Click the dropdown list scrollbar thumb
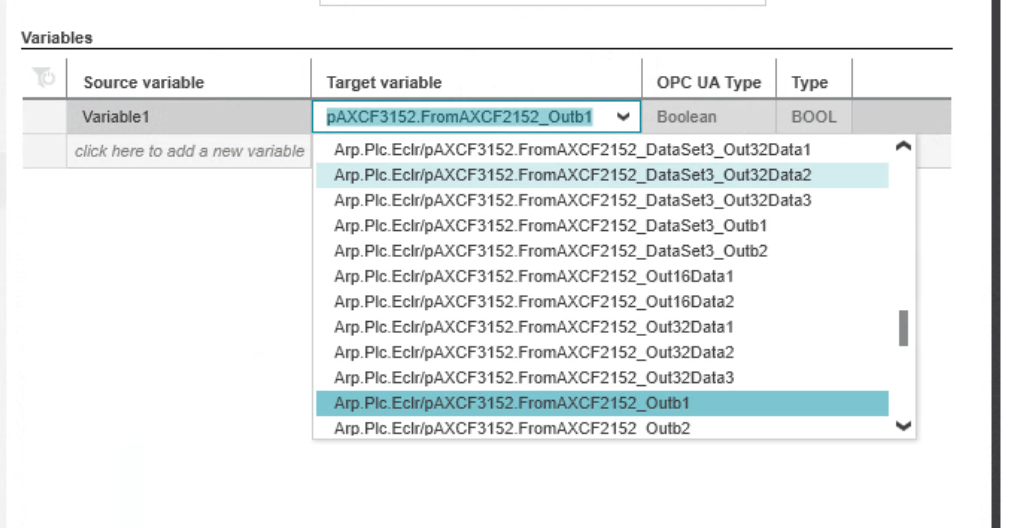 [903, 328]
